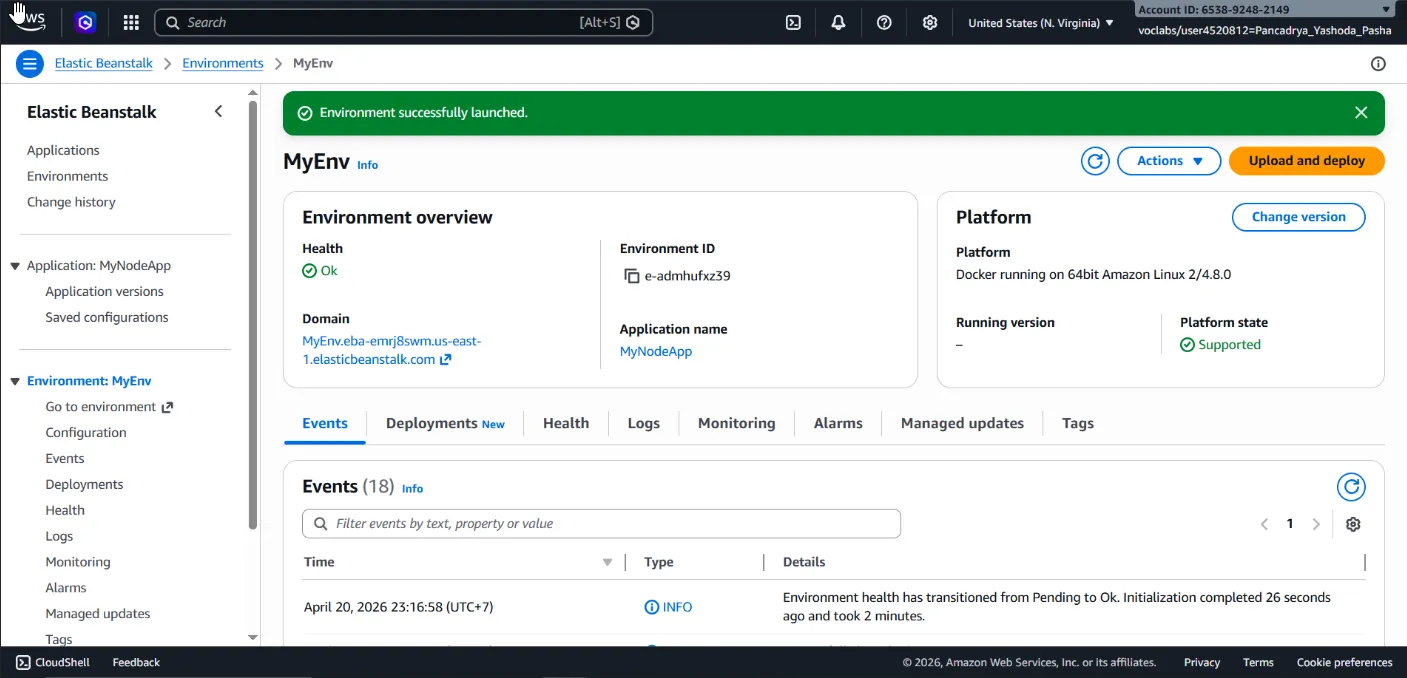This screenshot has width=1407, height=678.
Task: Open the settings gear in top bar
Action: pyautogui.click(x=930, y=22)
